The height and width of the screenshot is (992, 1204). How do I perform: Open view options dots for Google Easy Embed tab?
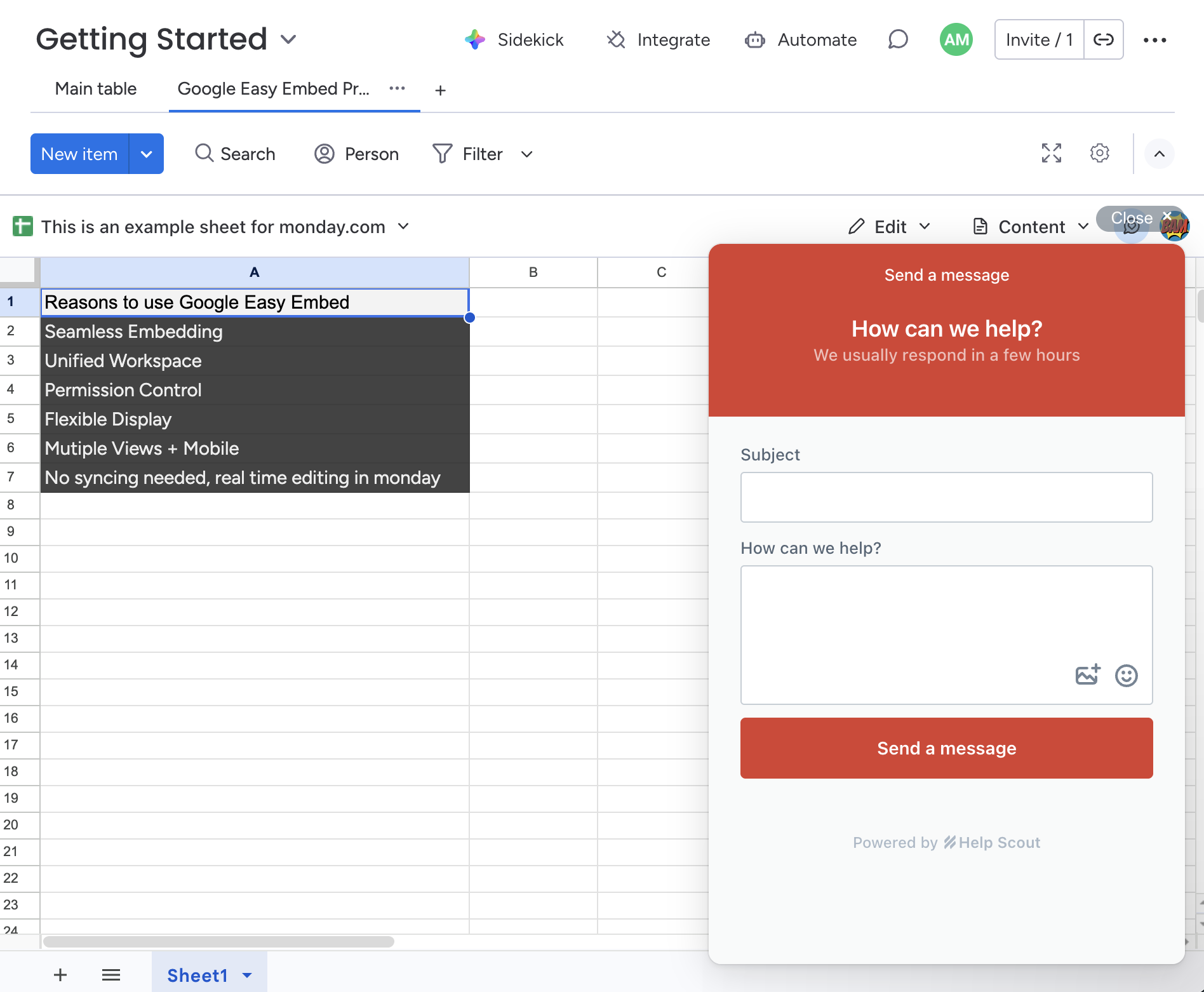(398, 88)
